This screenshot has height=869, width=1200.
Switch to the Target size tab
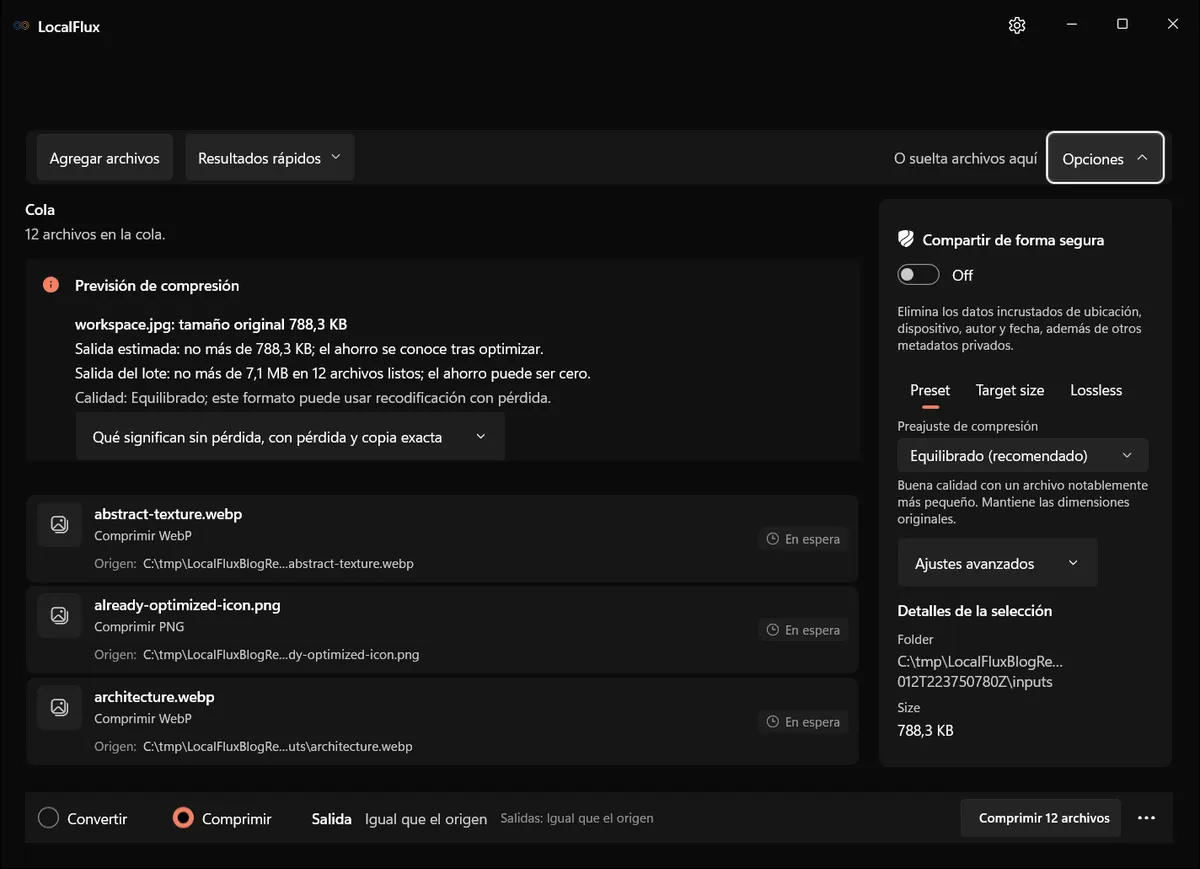1010,390
